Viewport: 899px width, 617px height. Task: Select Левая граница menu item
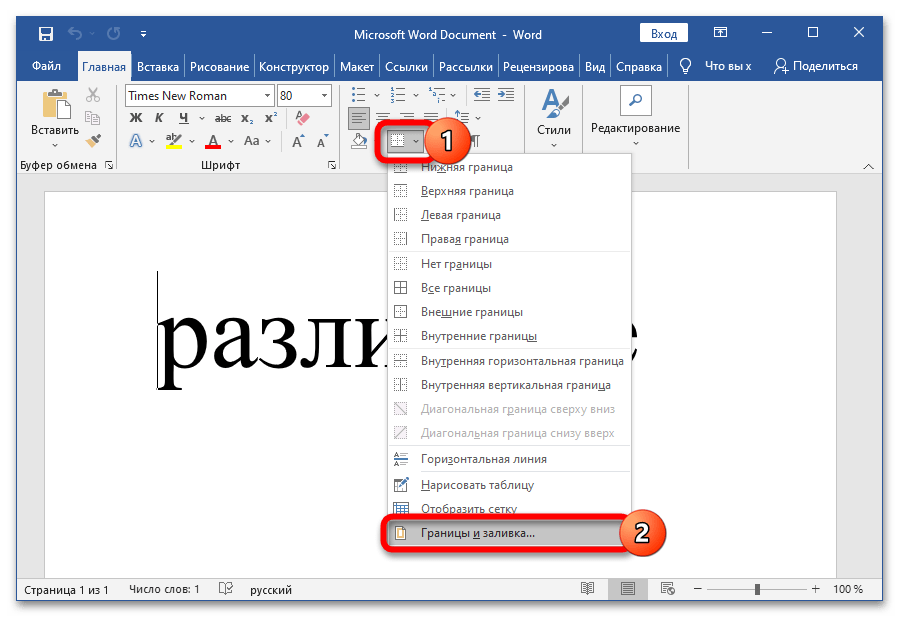(510, 215)
